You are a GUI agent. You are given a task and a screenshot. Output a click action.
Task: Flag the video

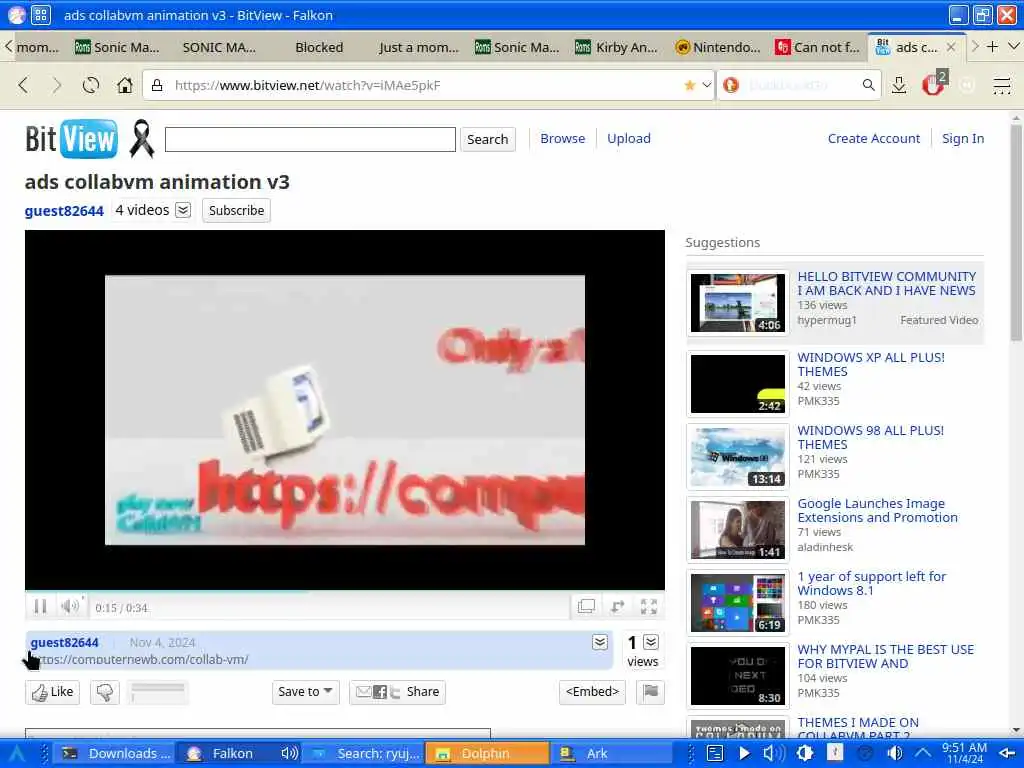(x=650, y=692)
